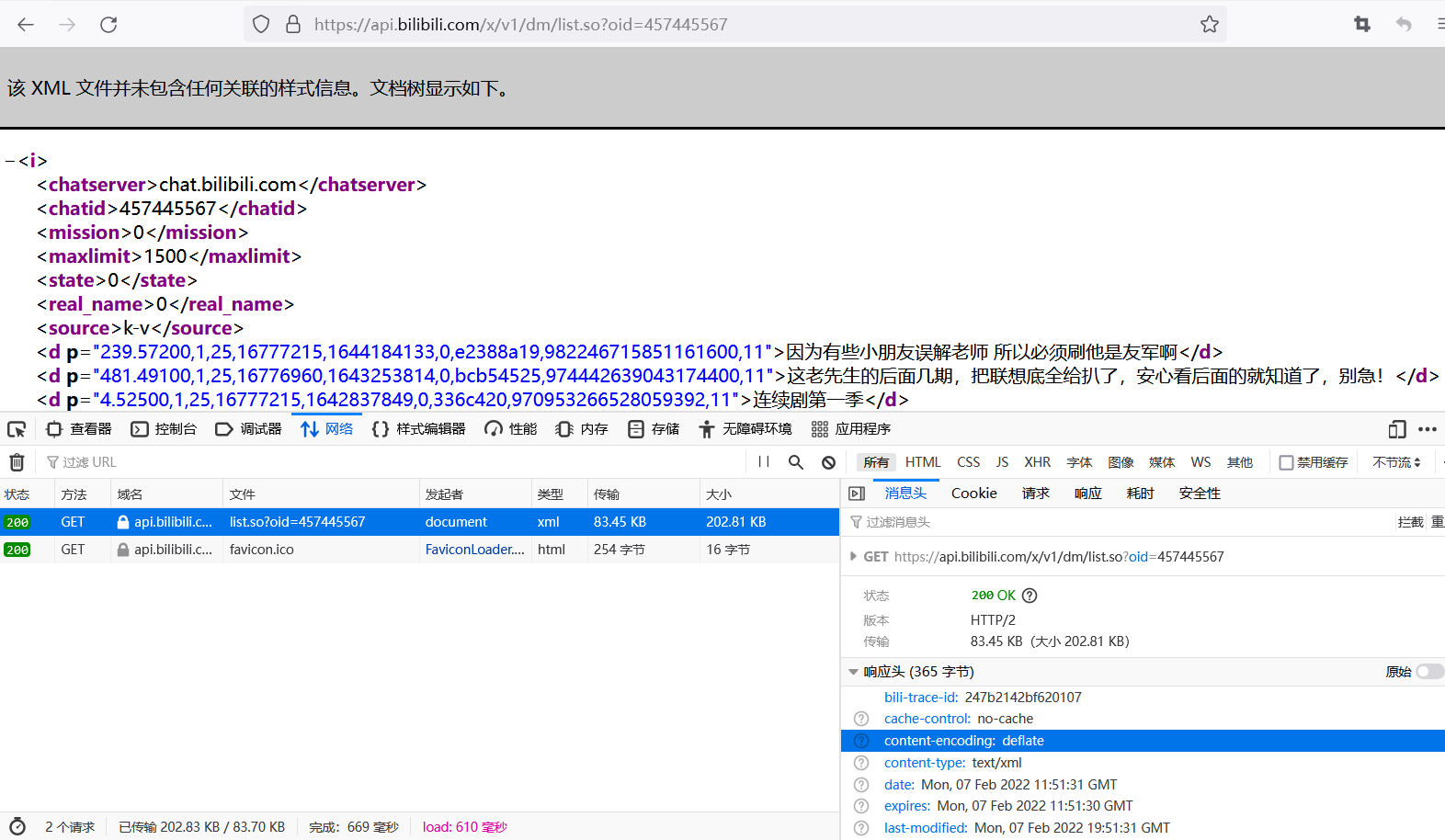Focus the filter headers field (过滤消息头)
This screenshot has width=1445, height=840.
pyautogui.click(x=1118, y=522)
